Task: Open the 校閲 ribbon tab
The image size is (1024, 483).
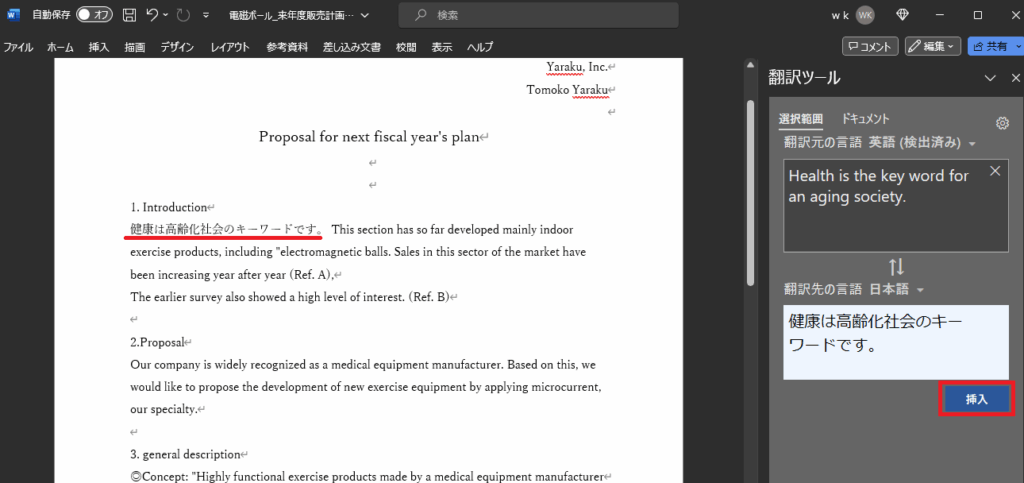Action: point(406,47)
